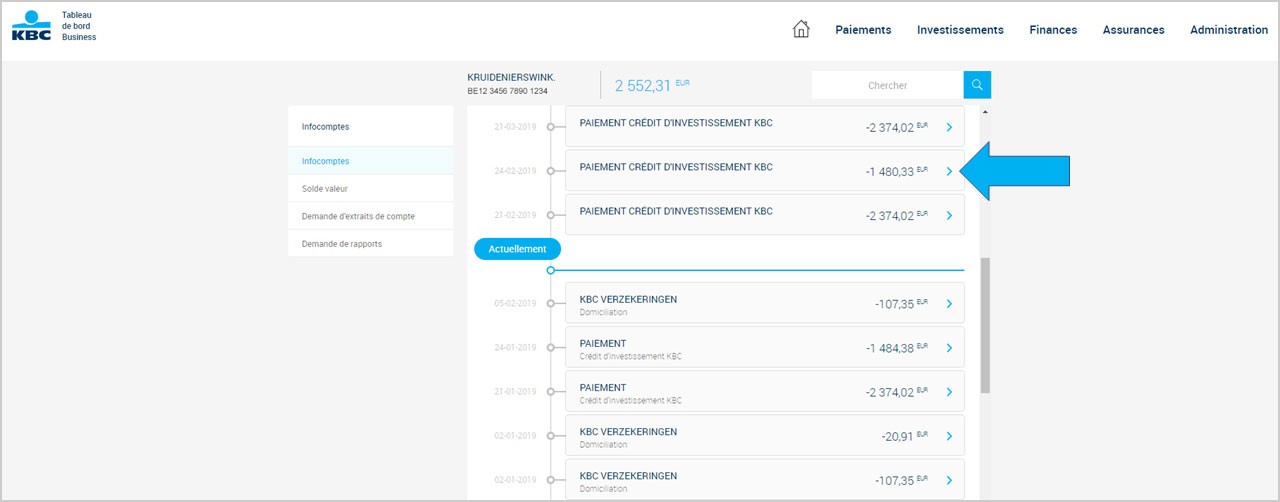Viewport: 1280px width, 502px height.
Task: Click the -2 374,02 EUR amount dated 21-03-2019
Action: 897,128
